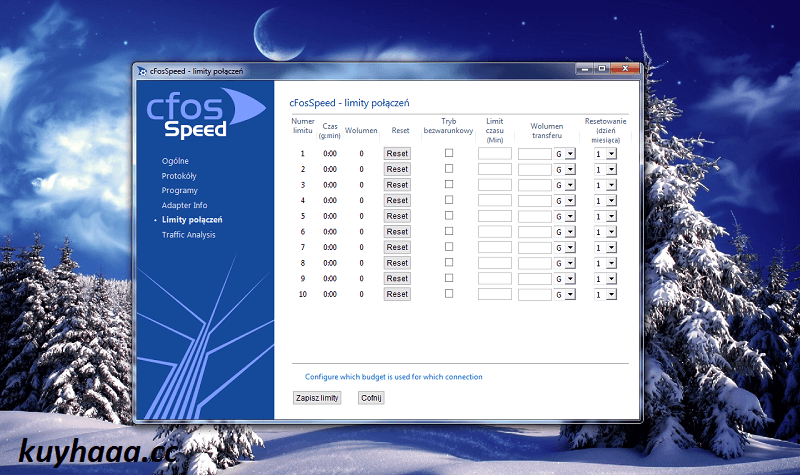Image resolution: width=800 pixels, height=475 pixels.
Task: Click time limit field for limit 1
Action: pos(494,154)
